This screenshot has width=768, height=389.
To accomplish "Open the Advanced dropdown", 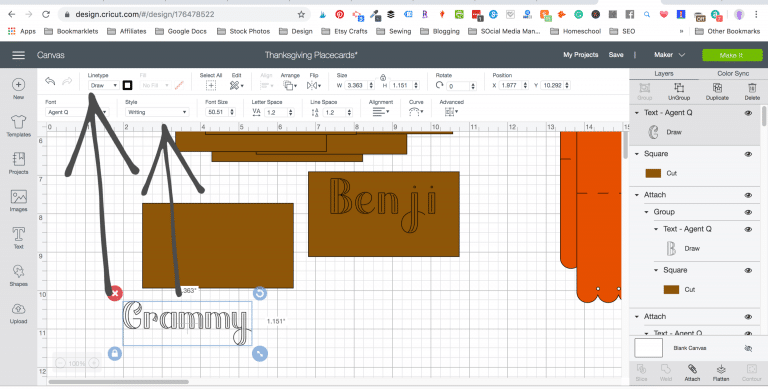I will point(451,112).
